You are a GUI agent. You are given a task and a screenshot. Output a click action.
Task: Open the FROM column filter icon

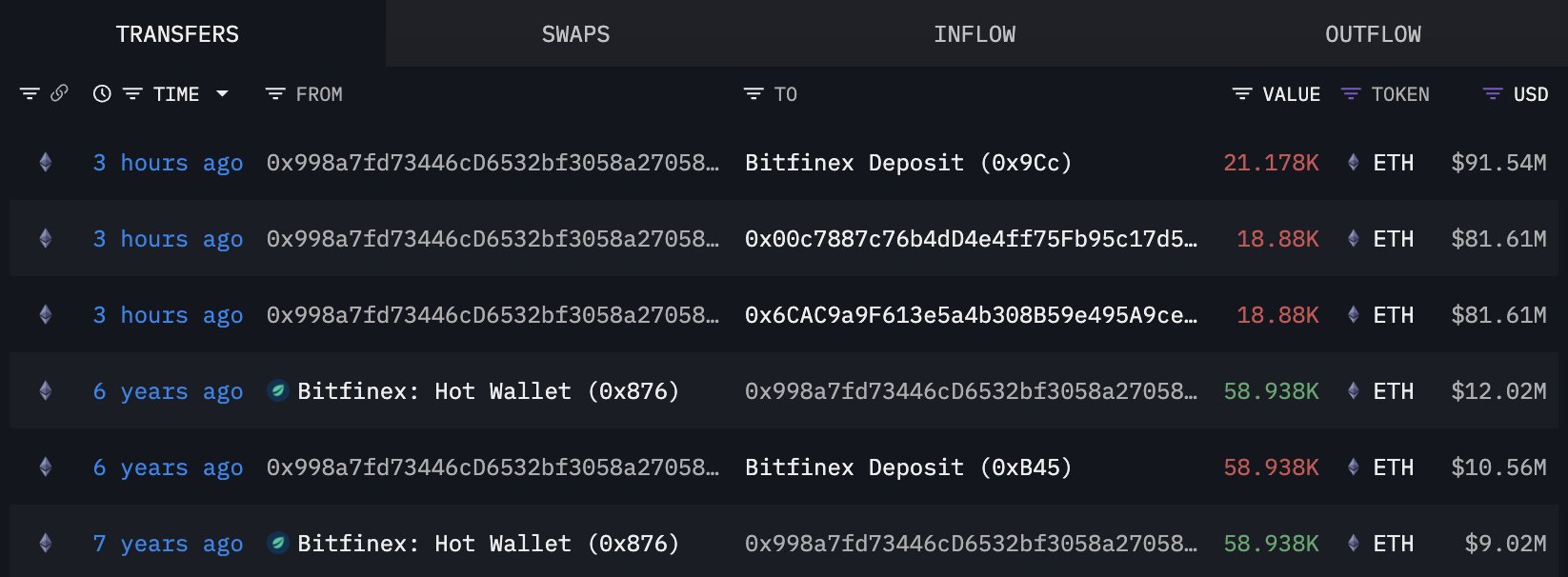tap(275, 93)
